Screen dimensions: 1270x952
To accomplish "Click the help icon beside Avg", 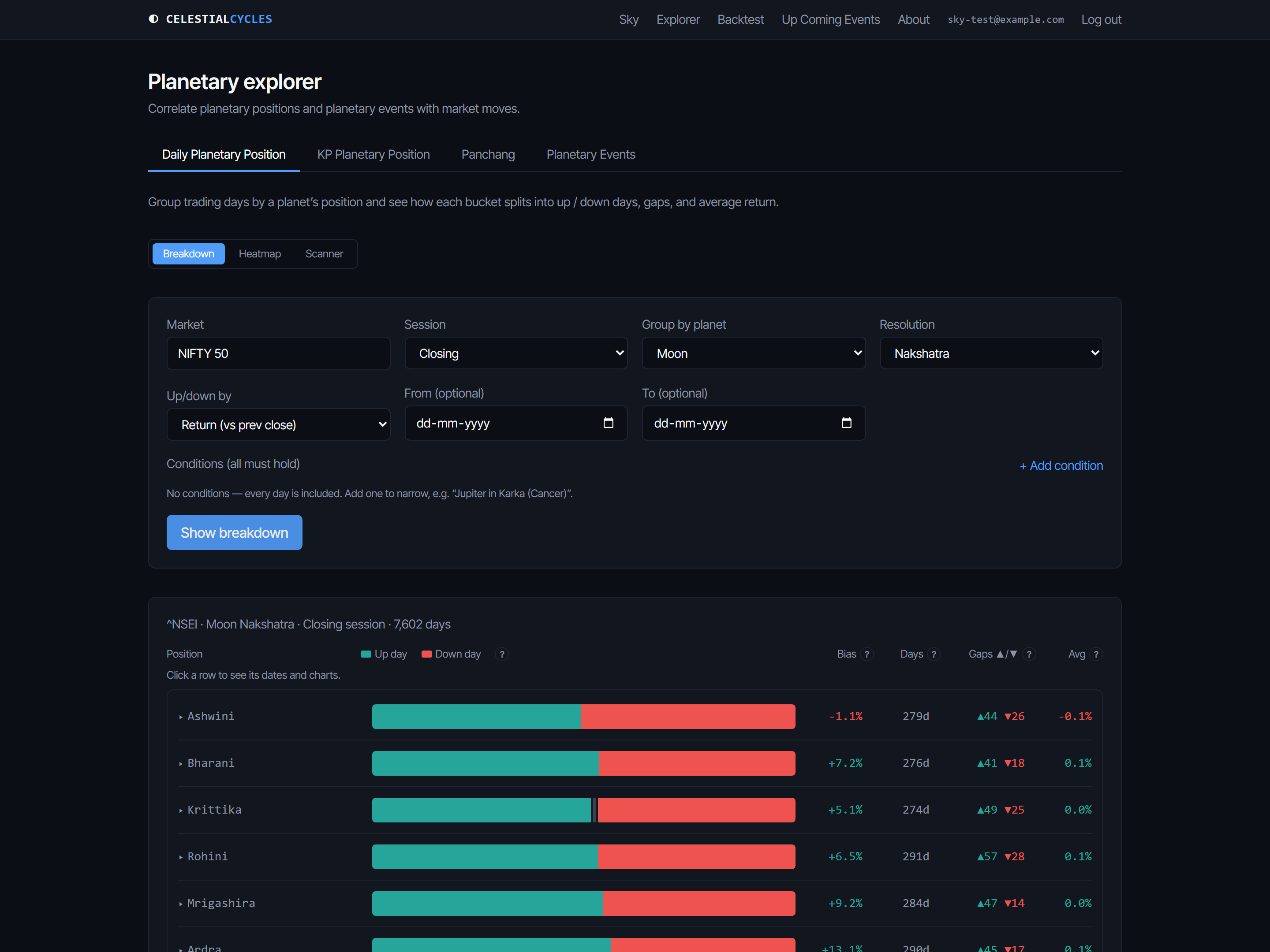I will point(1096,654).
